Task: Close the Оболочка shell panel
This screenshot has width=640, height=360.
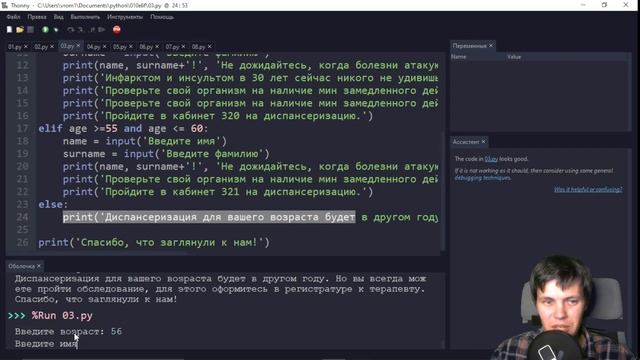Action: click(39, 266)
